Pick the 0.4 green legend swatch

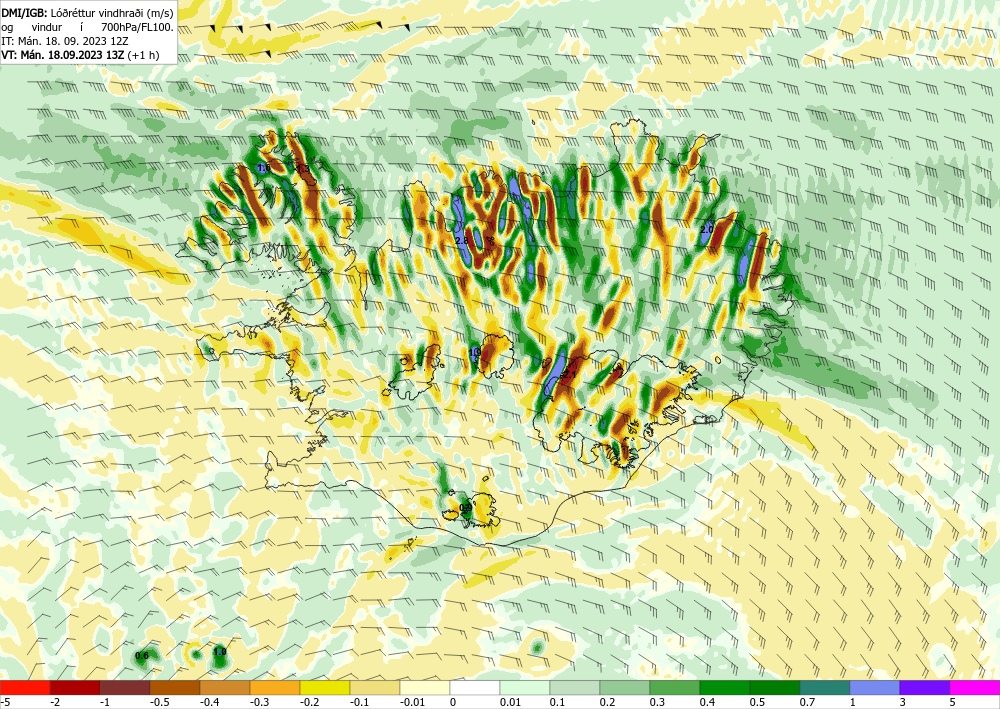pos(725,688)
